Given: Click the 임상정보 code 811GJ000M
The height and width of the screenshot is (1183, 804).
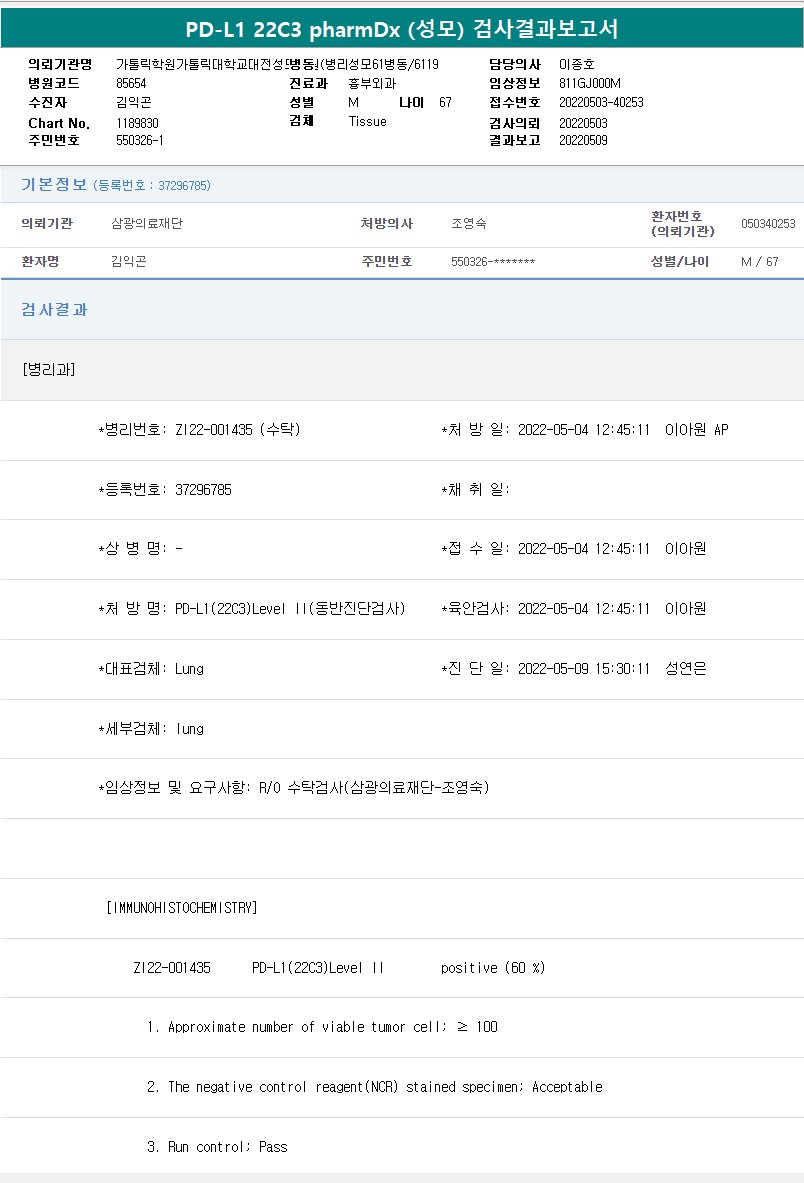Looking at the screenshot, I should 590,83.
